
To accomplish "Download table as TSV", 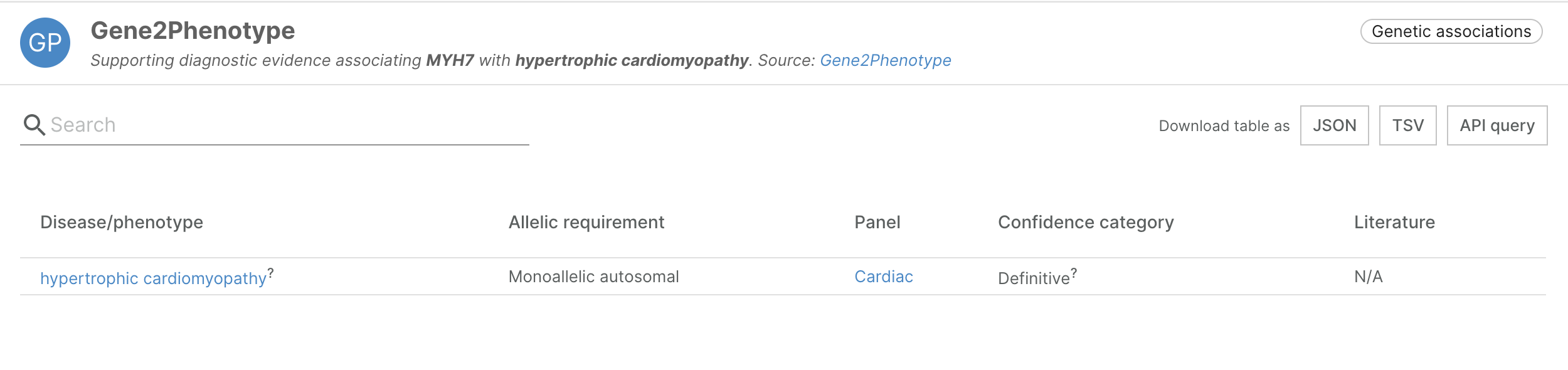I will click(1407, 125).
